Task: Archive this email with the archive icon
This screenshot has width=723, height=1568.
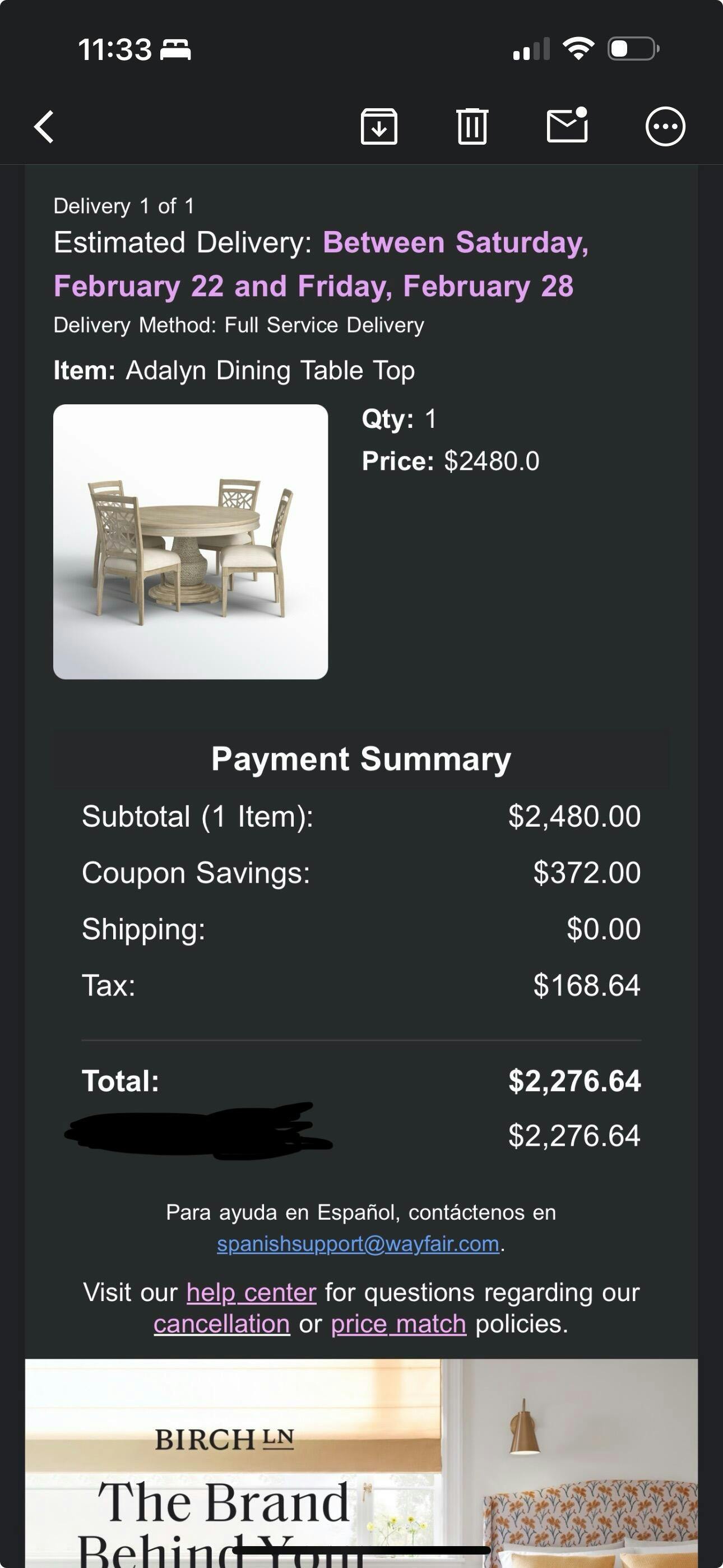Action: click(378, 127)
